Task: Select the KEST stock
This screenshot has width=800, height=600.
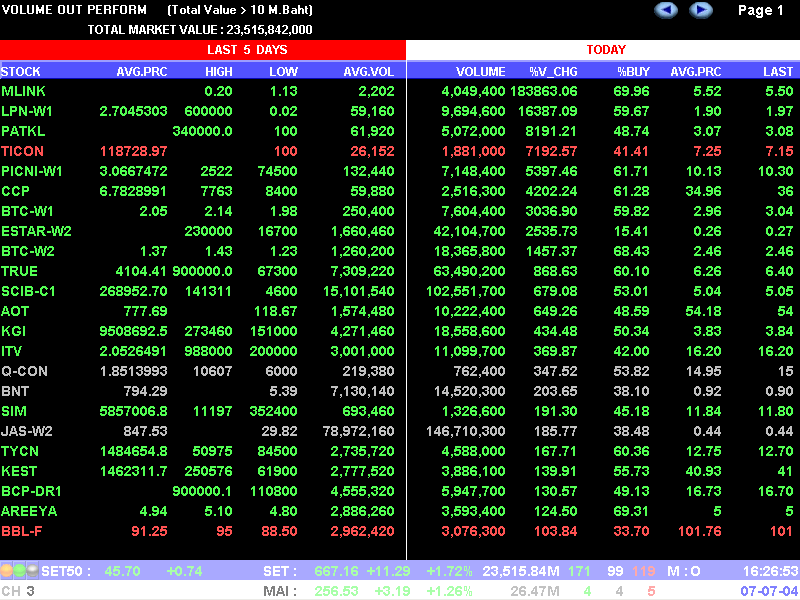Action: (19, 471)
